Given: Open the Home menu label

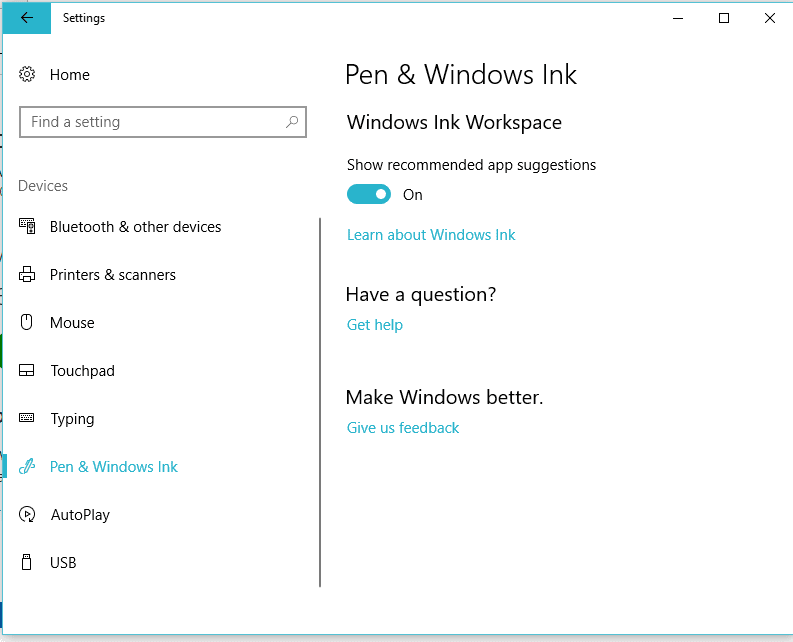Looking at the screenshot, I should tap(70, 75).
